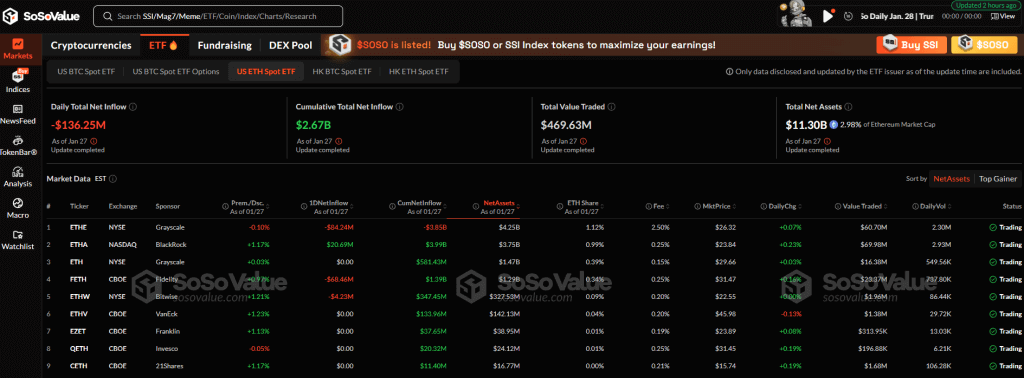Click info icon next to DailyVol column
The height and width of the screenshot is (378, 1024).
tap(915, 206)
